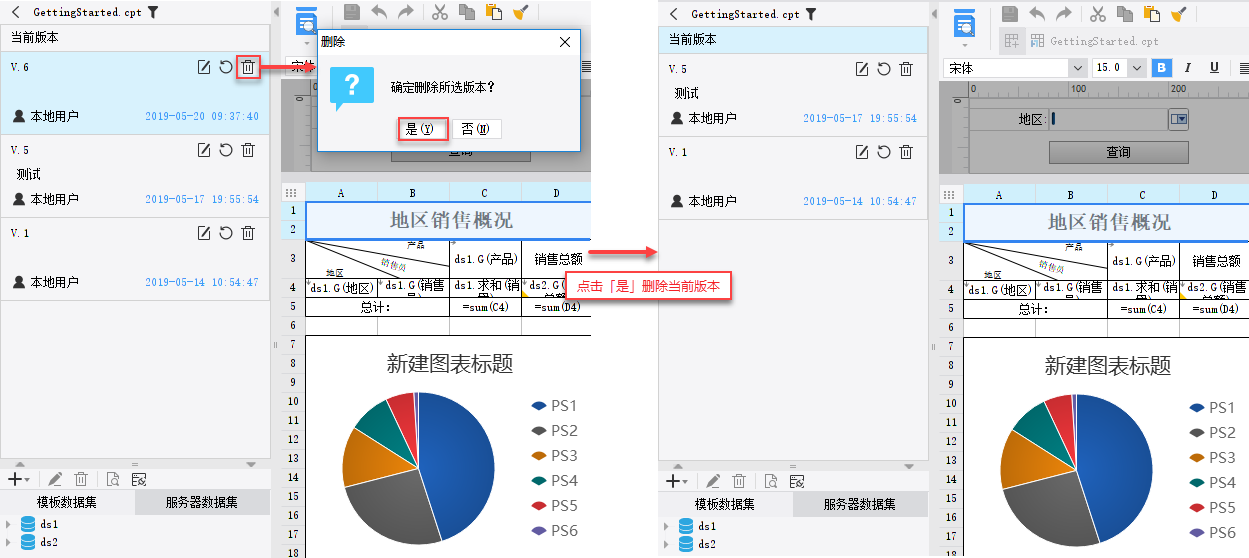Restore V.1 version in the left screenshot

(x=226, y=233)
